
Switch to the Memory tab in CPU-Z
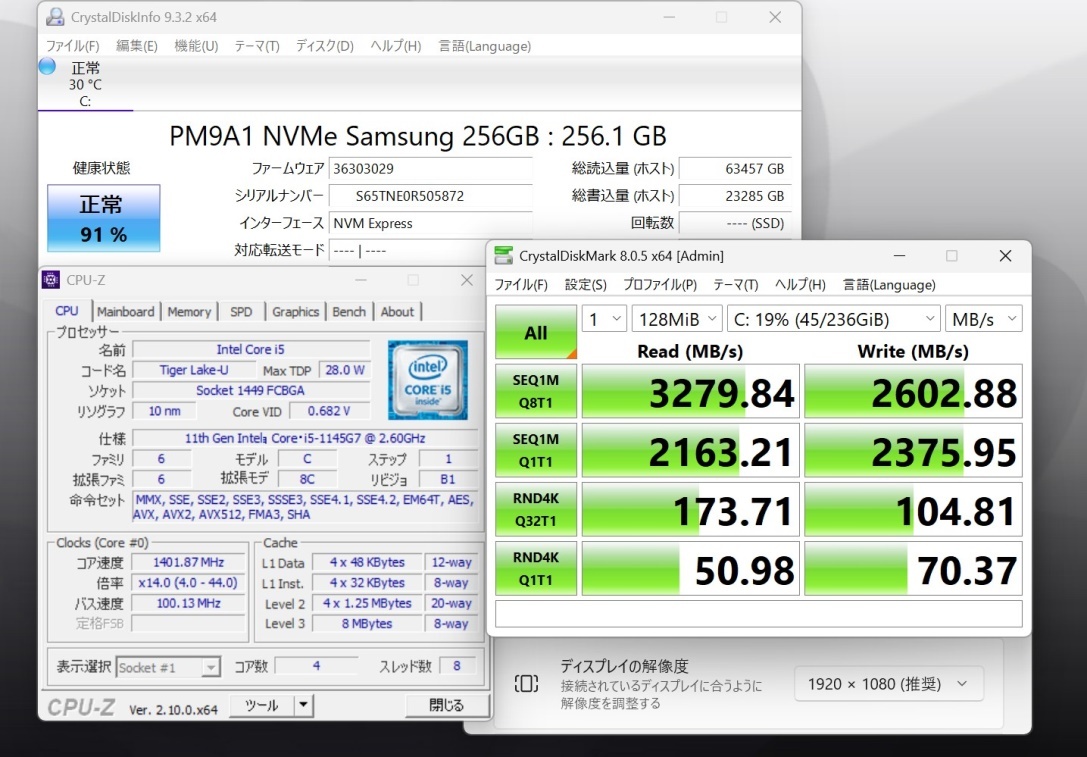point(189,312)
